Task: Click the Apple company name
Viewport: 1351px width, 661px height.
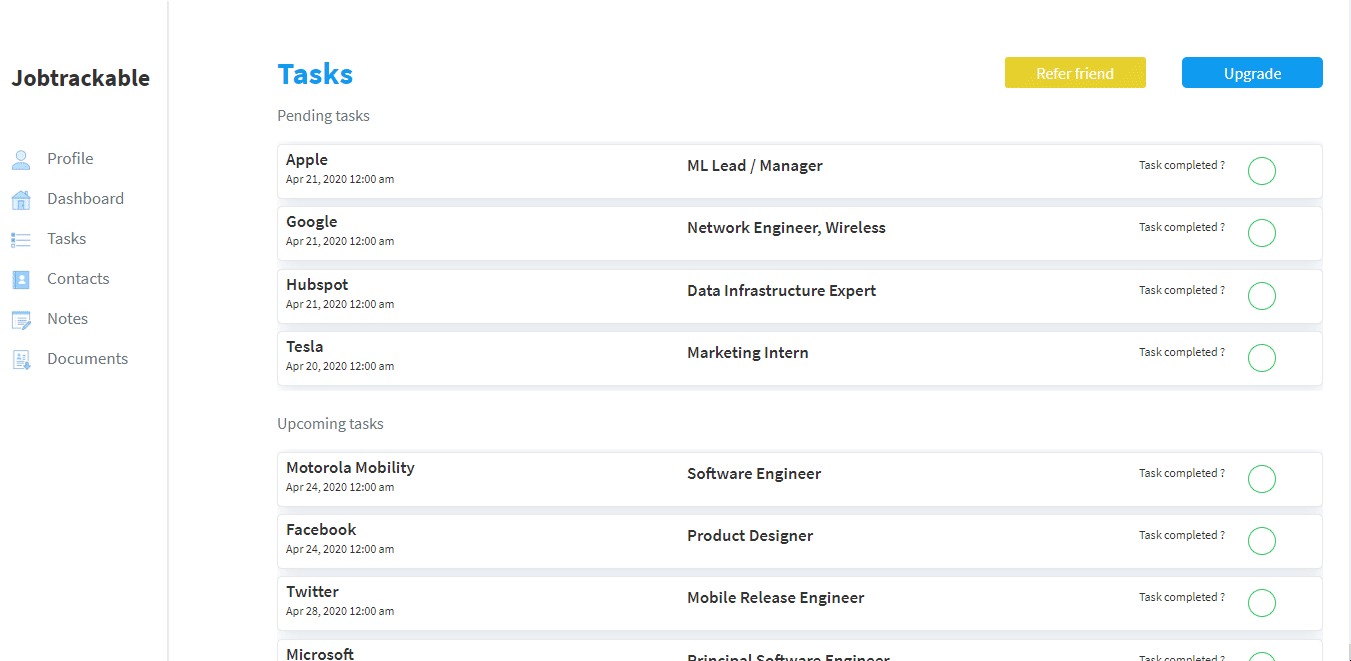Action: point(307,160)
